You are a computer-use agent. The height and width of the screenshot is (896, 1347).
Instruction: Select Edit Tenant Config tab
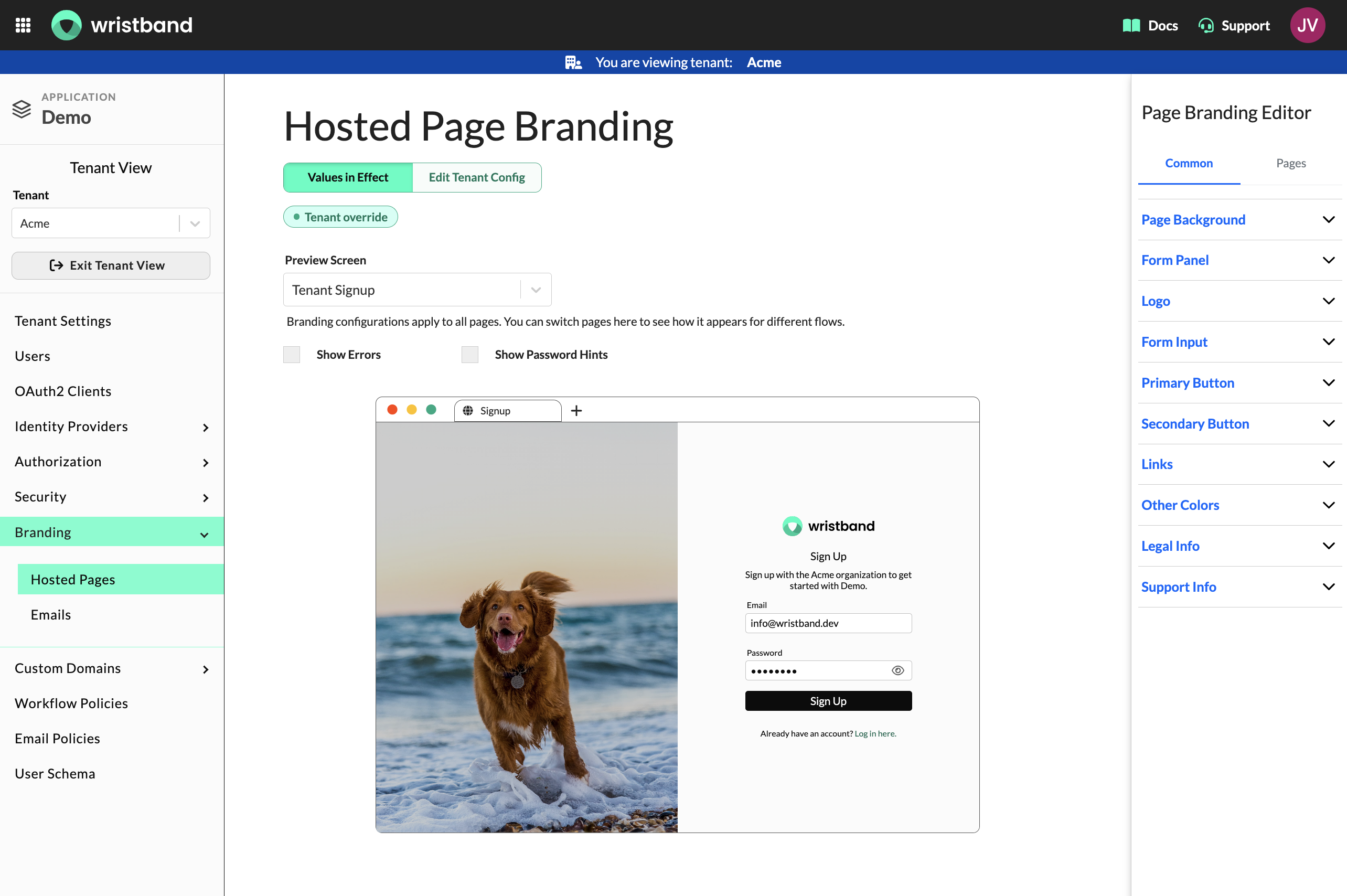(x=477, y=178)
